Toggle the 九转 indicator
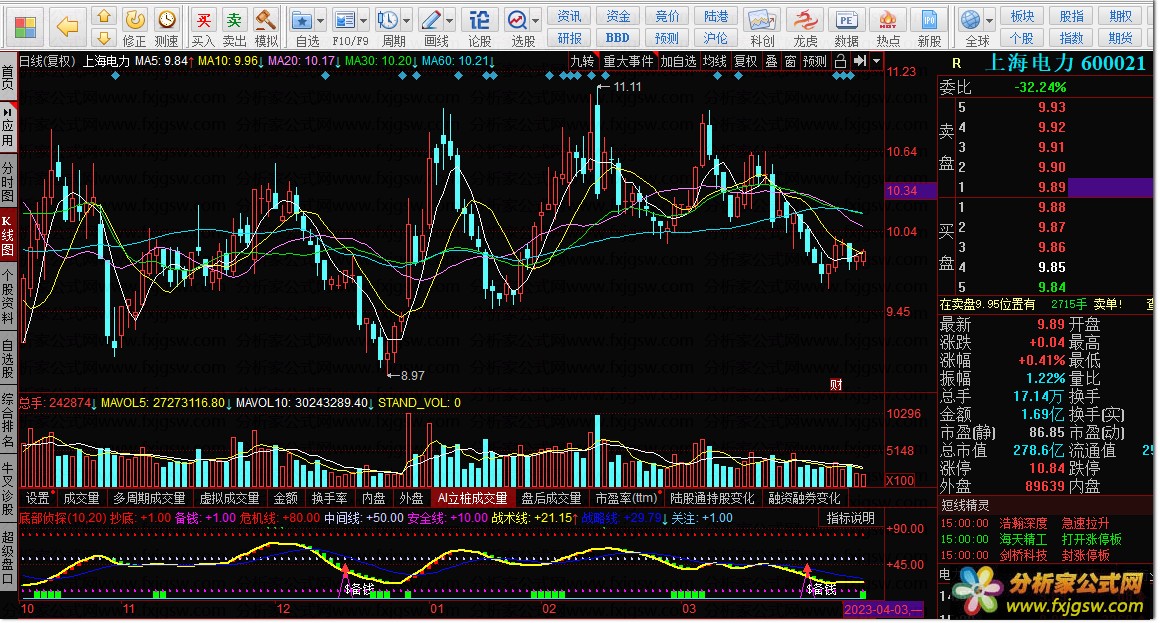 point(582,61)
